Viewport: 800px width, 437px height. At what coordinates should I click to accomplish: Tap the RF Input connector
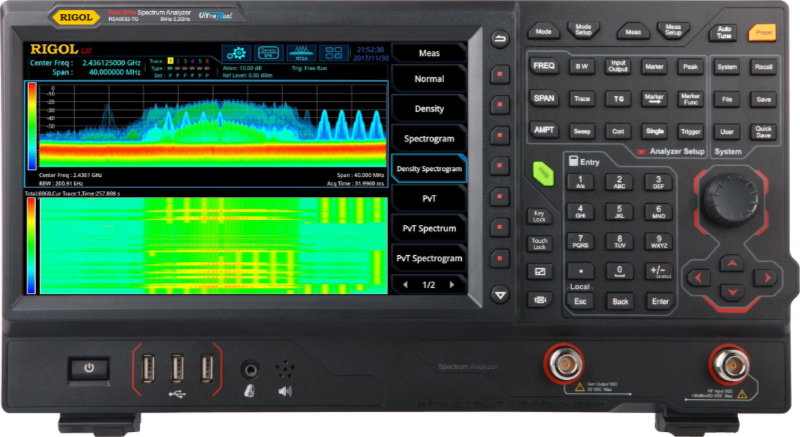click(730, 364)
